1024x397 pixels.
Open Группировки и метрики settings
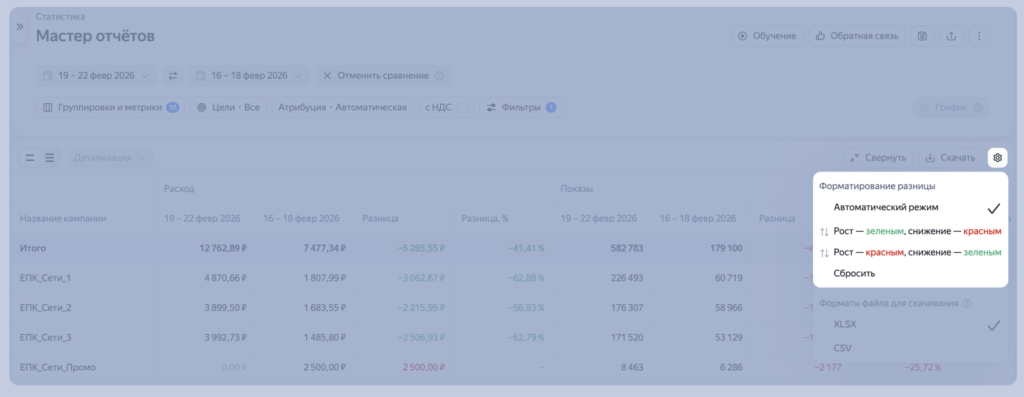click(x=110, y=108)
